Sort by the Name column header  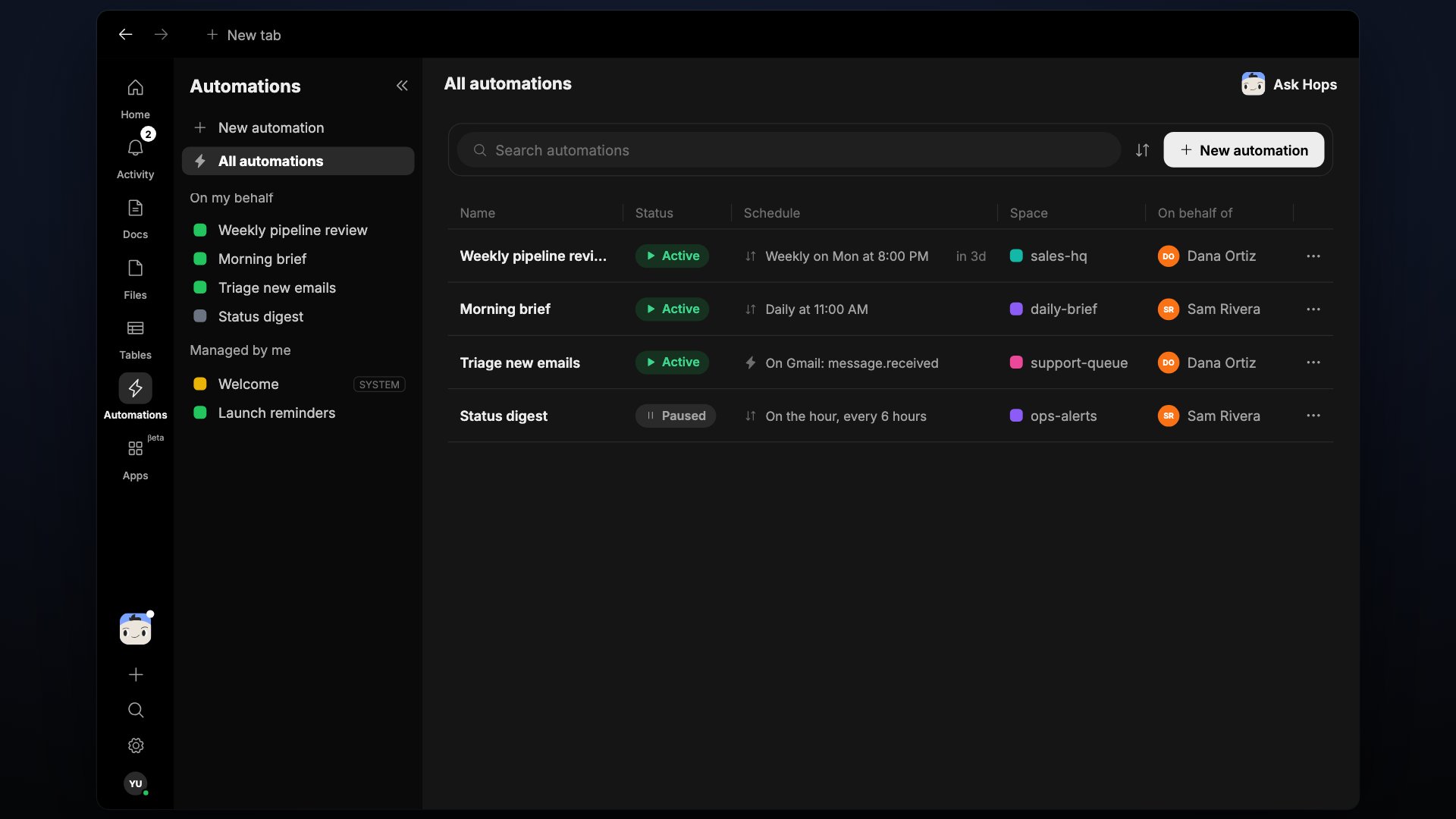click(477, 213)
